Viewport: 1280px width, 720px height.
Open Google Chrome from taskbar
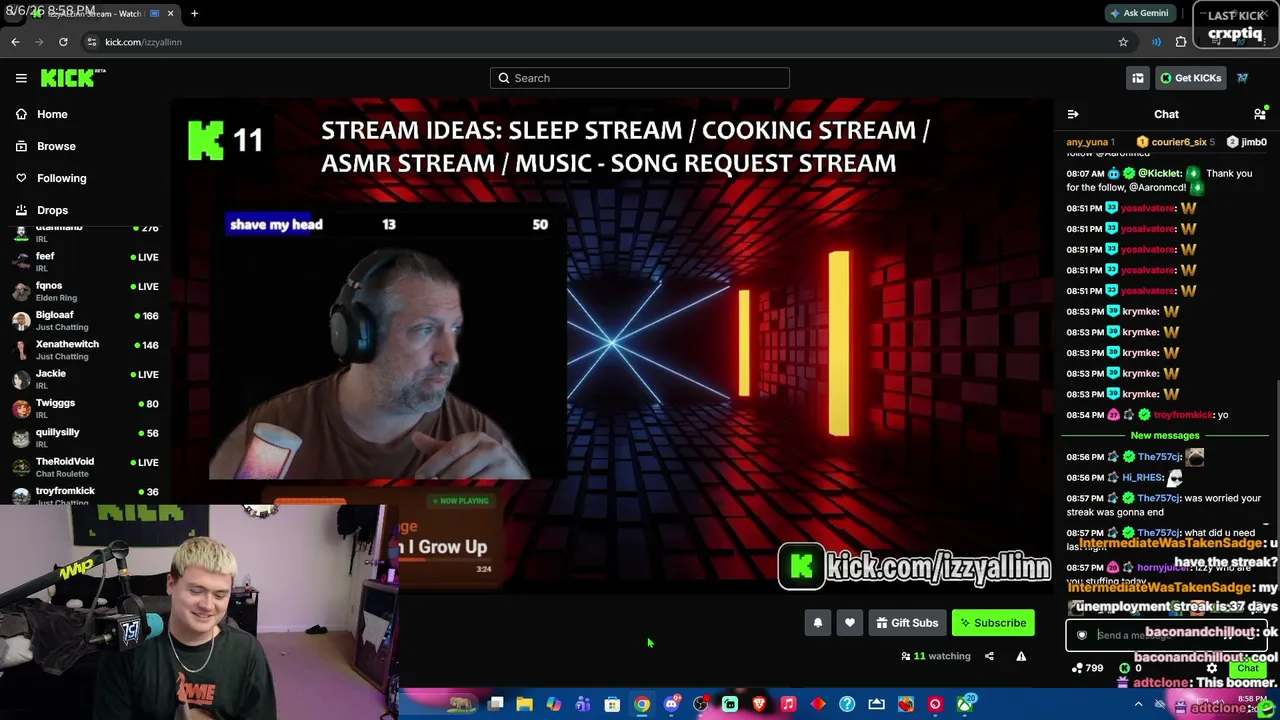(x=642, y=705)
